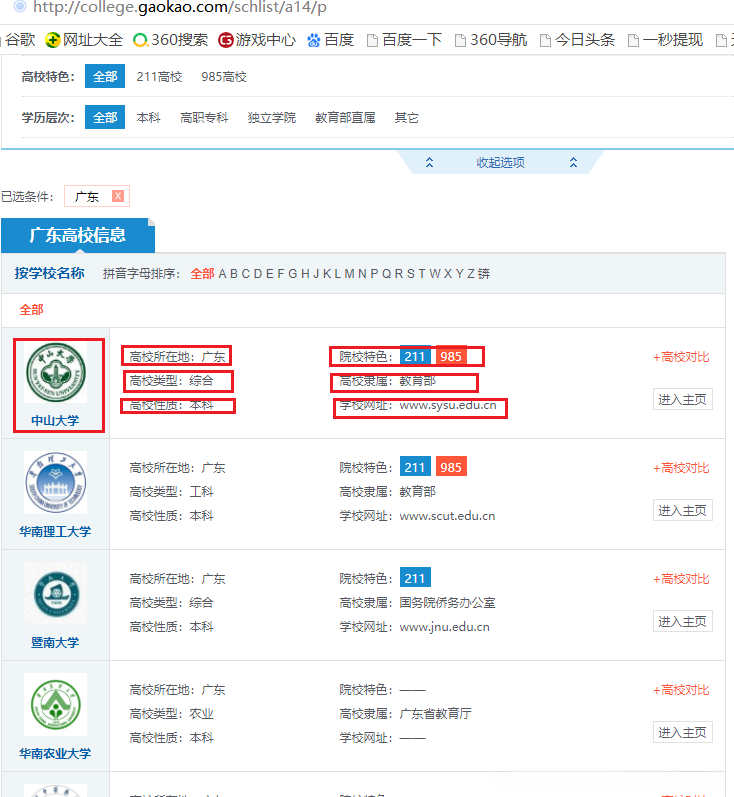
Task: Open the 游戏中心 bookmark
Action: click(x=257, y=40)
